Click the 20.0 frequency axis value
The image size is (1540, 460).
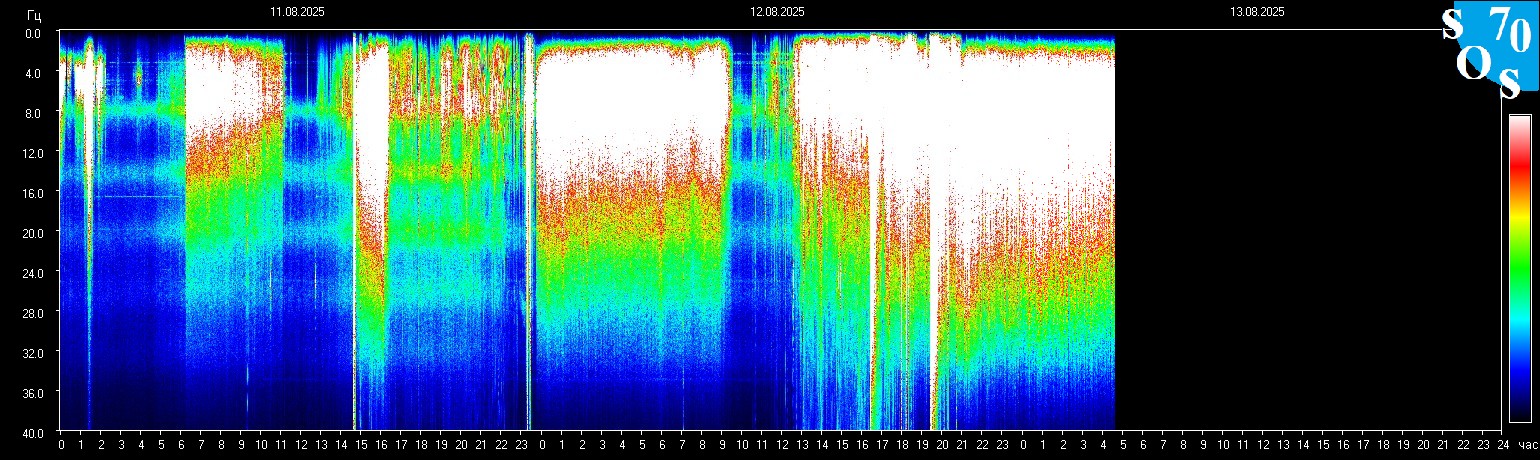click(x=32, y=232)
